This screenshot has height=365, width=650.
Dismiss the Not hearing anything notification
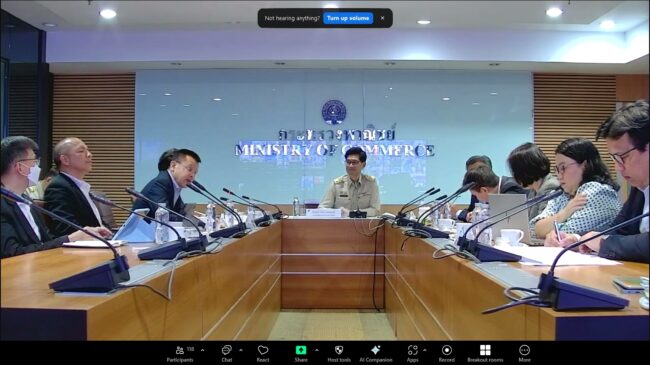(x=382, y=18)
